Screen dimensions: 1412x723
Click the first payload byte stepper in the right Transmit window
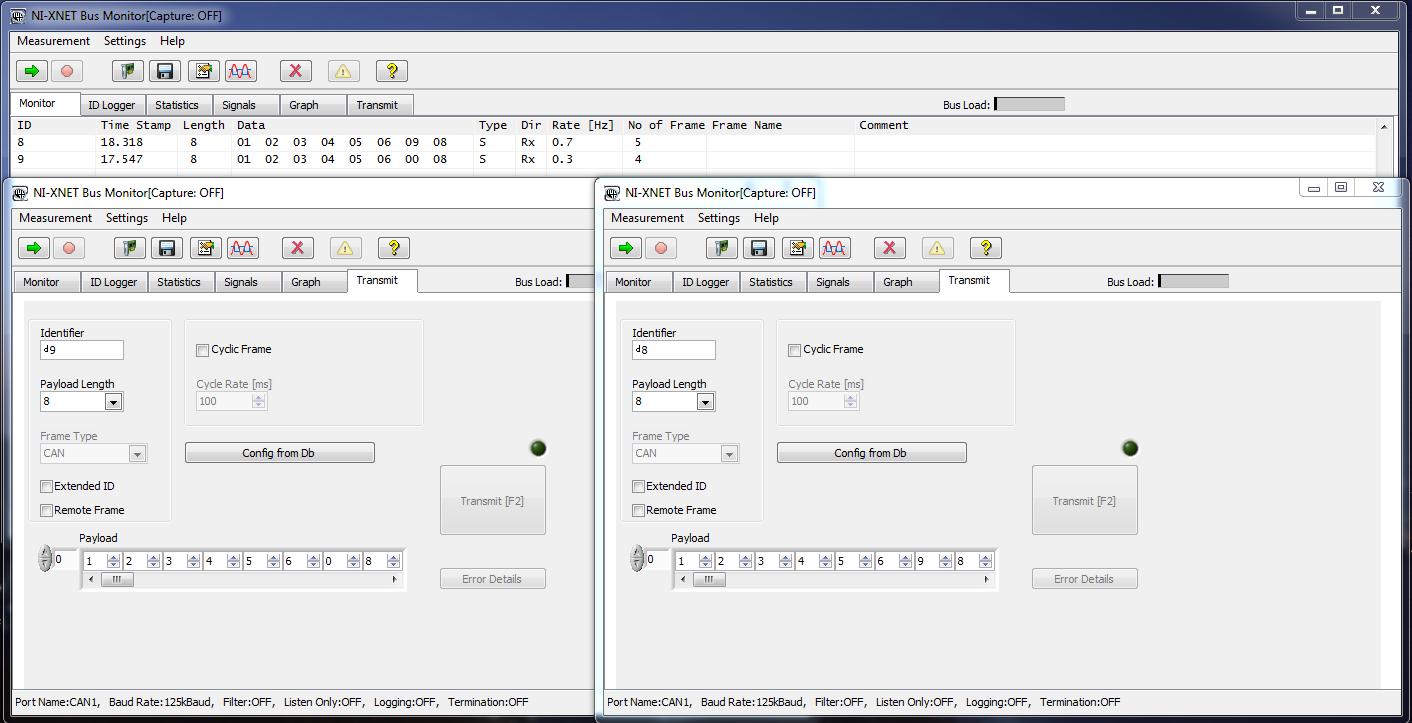(706, 562)
